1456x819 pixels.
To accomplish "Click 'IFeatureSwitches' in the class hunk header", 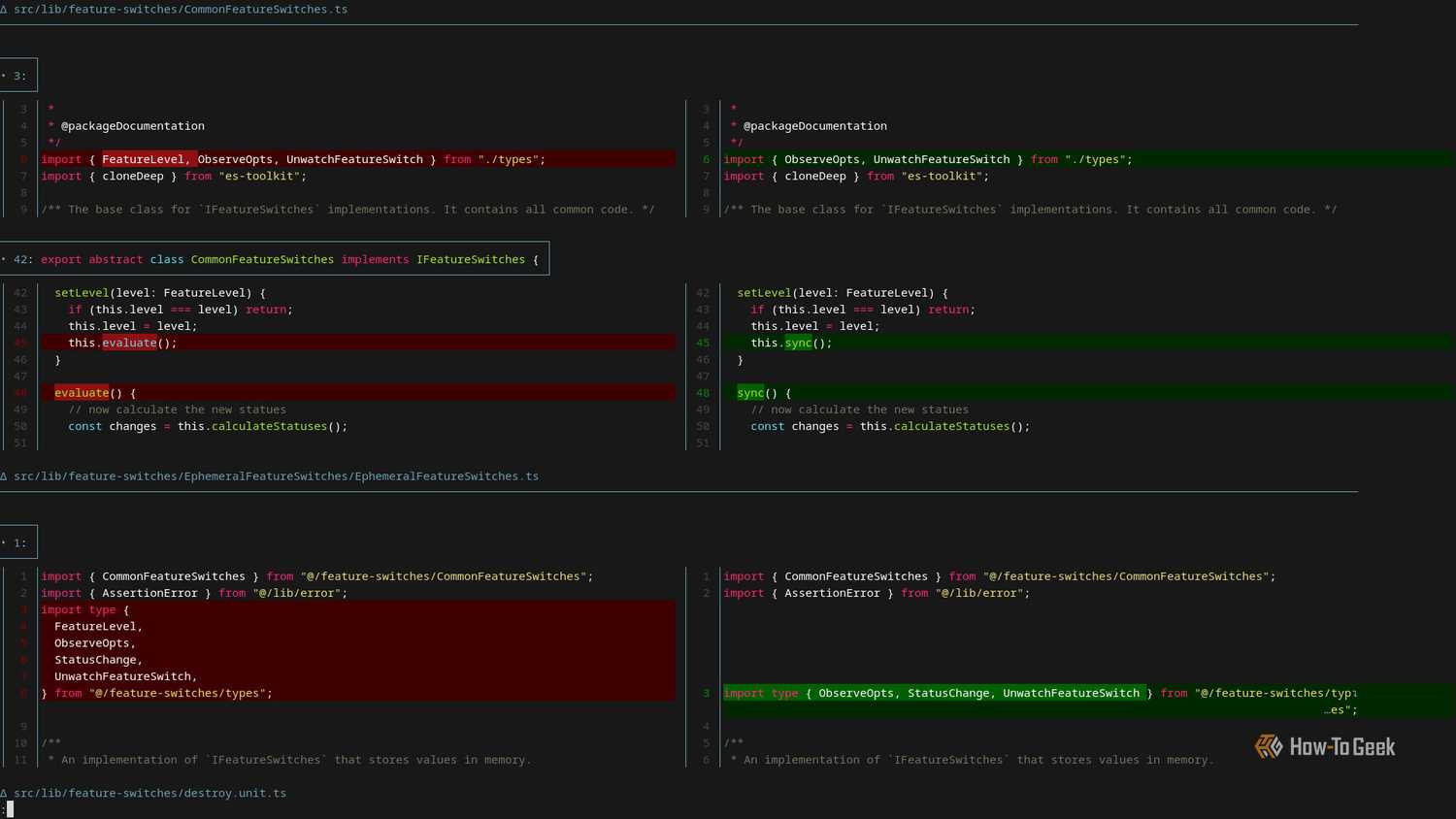I will click(471, 259).
